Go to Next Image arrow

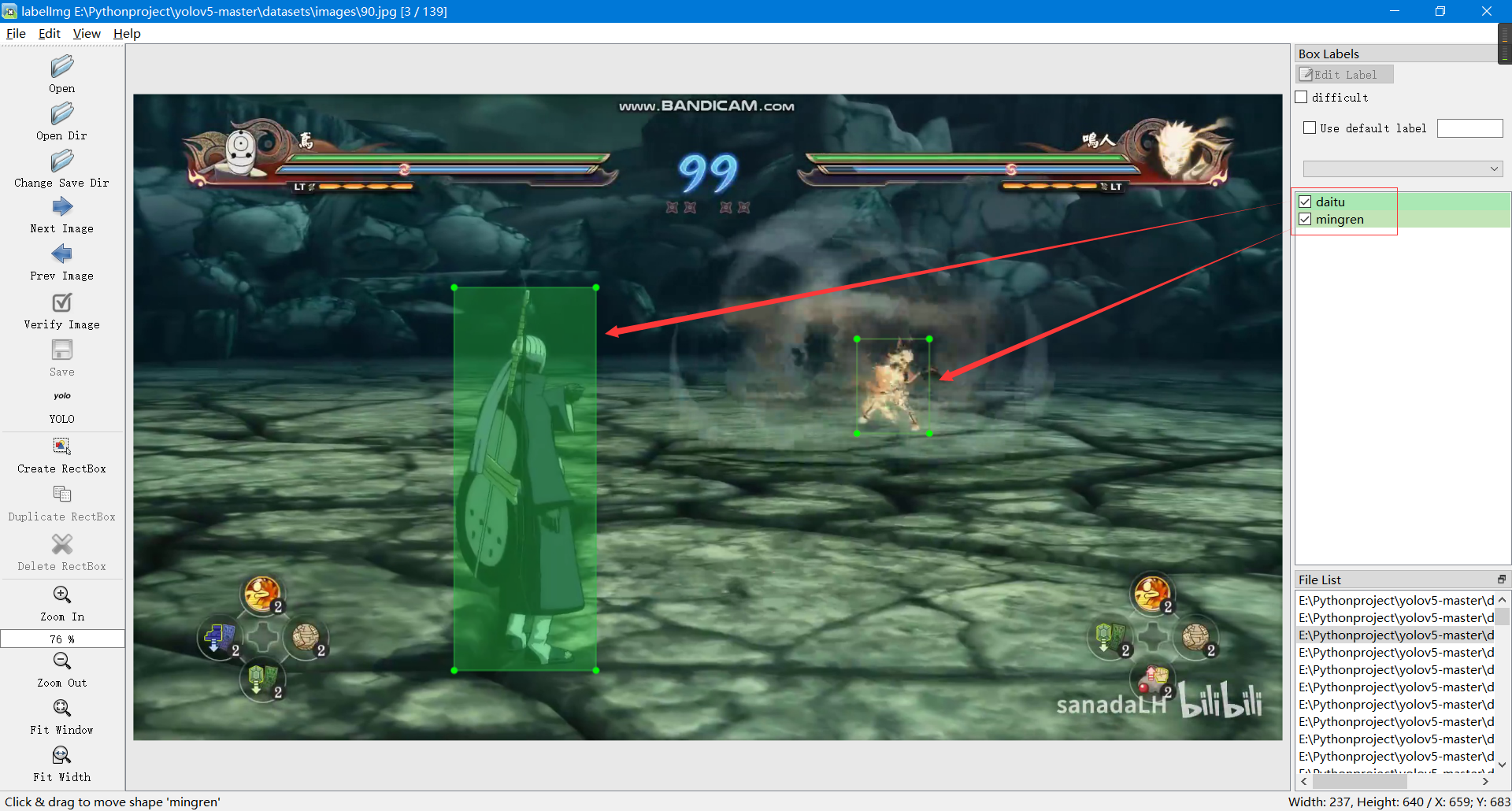pos(61,208)
